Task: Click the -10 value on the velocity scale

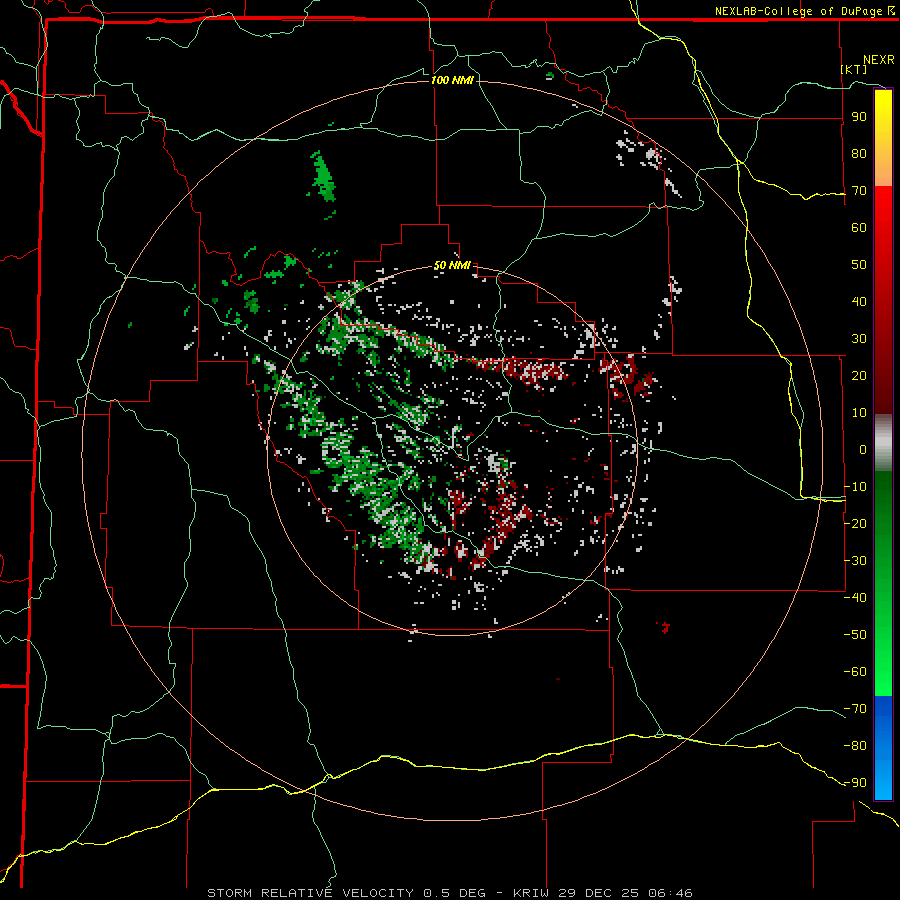Action: coord(855,487)
